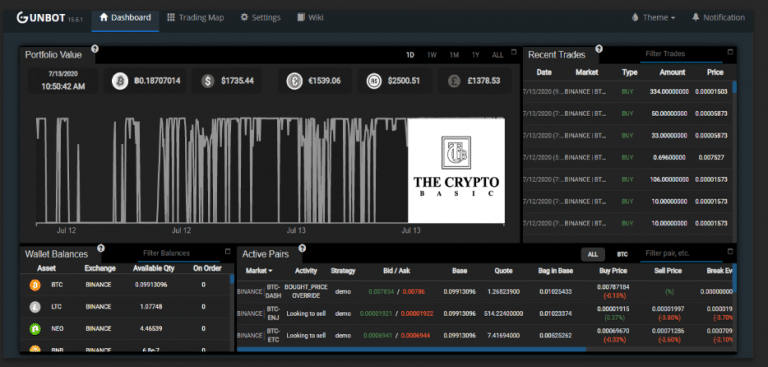This screenshot has width=768, height=367.
Task: Click the Active Pairs help icon
Action: point(302,248)
